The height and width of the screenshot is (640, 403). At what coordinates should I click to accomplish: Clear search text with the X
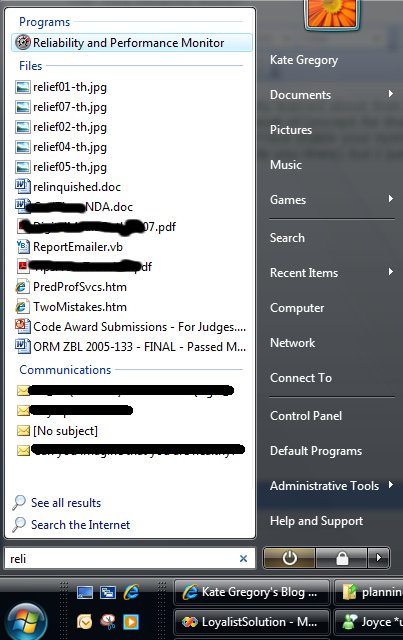243,558
